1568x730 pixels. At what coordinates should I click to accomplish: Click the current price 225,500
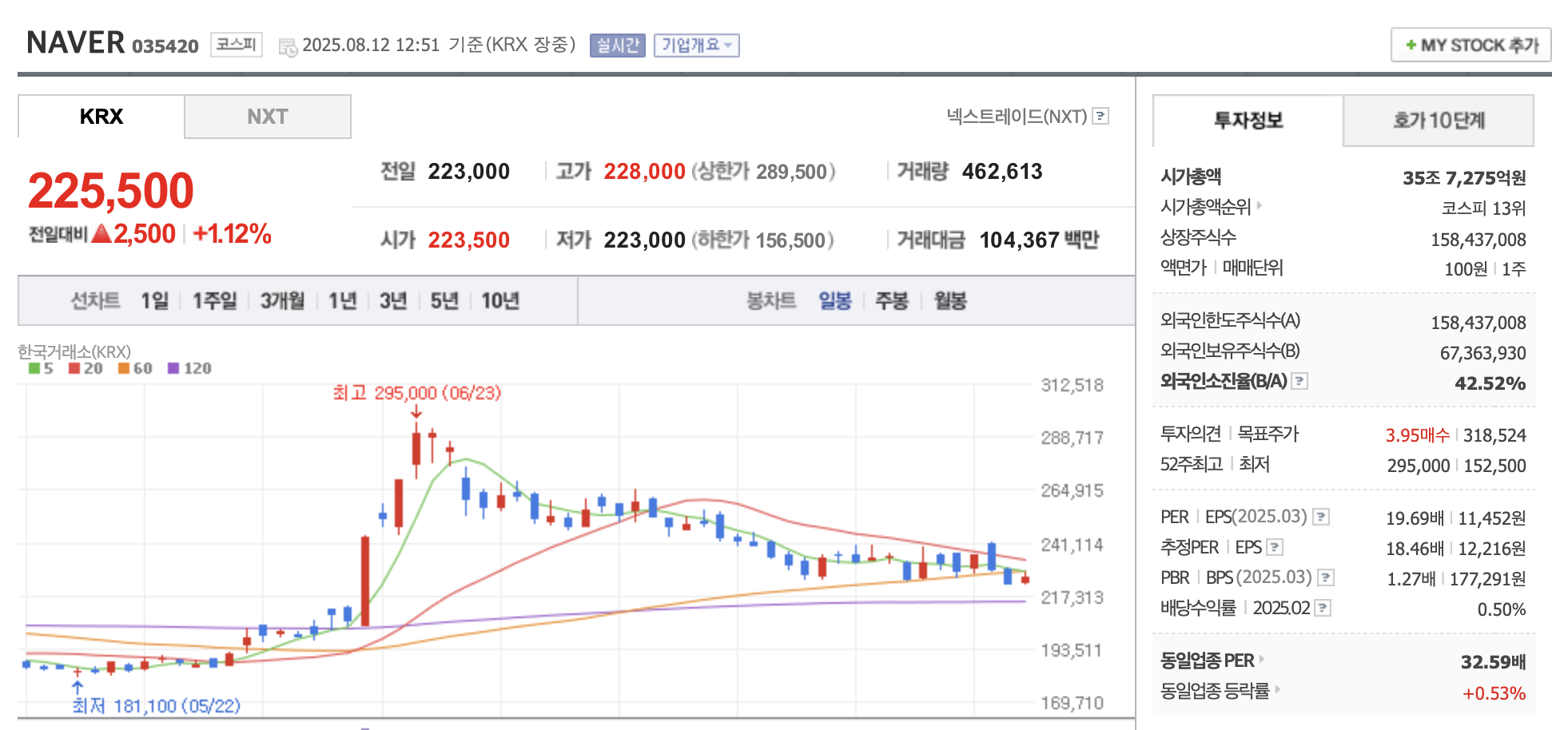click(111, 191)
